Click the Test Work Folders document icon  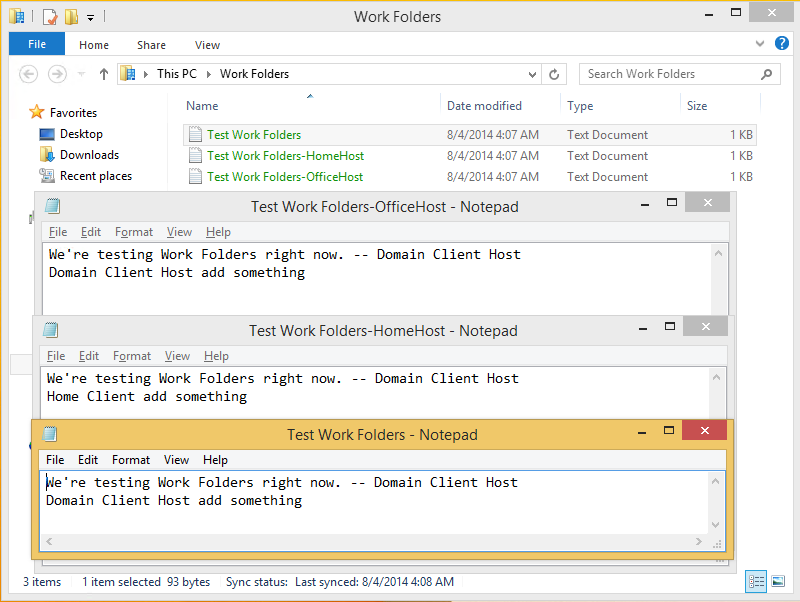(195, 134)
